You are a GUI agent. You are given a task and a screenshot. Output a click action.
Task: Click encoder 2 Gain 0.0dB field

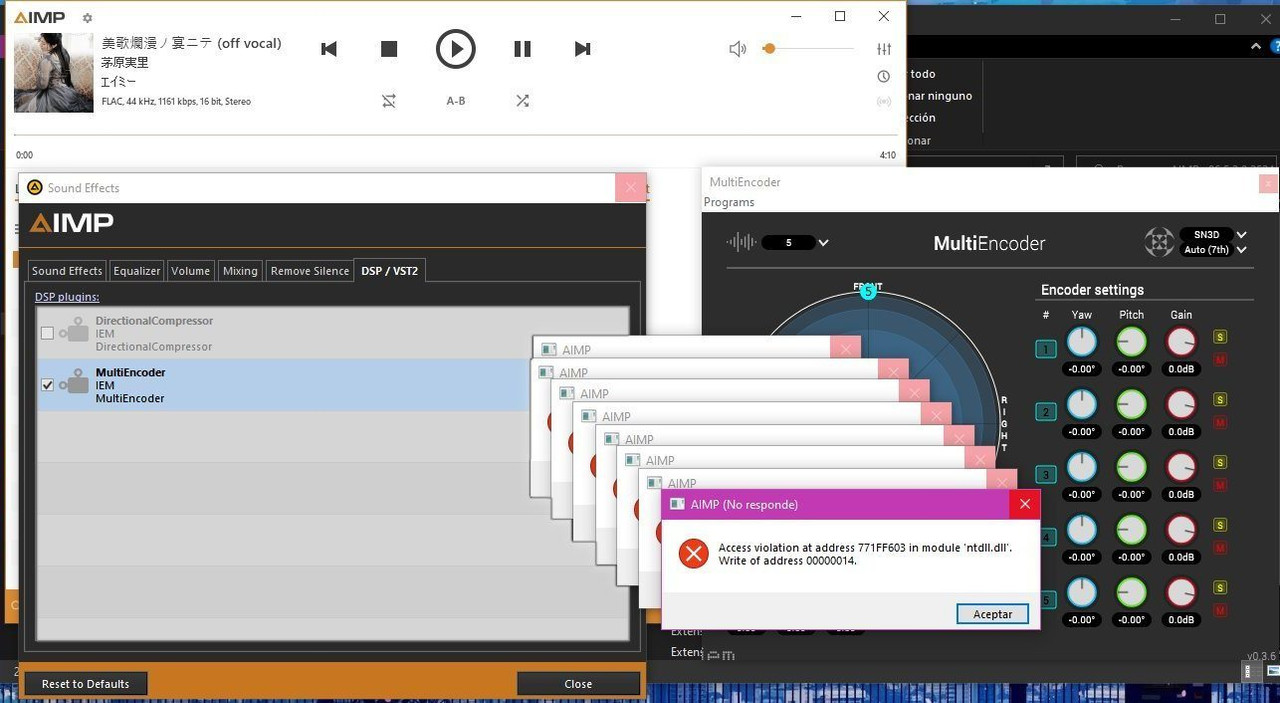1181,432
